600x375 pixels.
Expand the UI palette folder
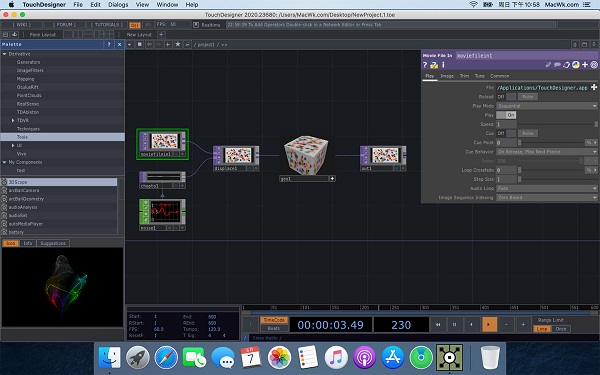tap(13, 145)
